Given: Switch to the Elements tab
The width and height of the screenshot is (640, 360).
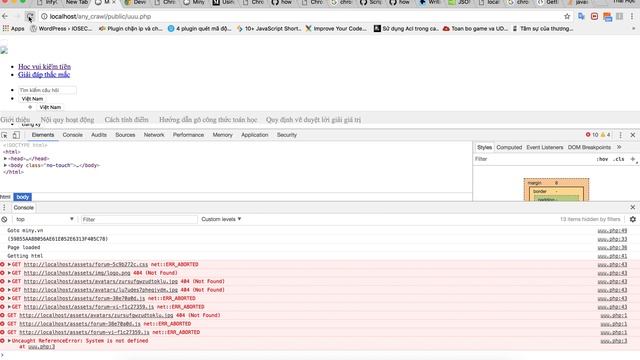Looking at the screenshot, I should coord(43,135).
